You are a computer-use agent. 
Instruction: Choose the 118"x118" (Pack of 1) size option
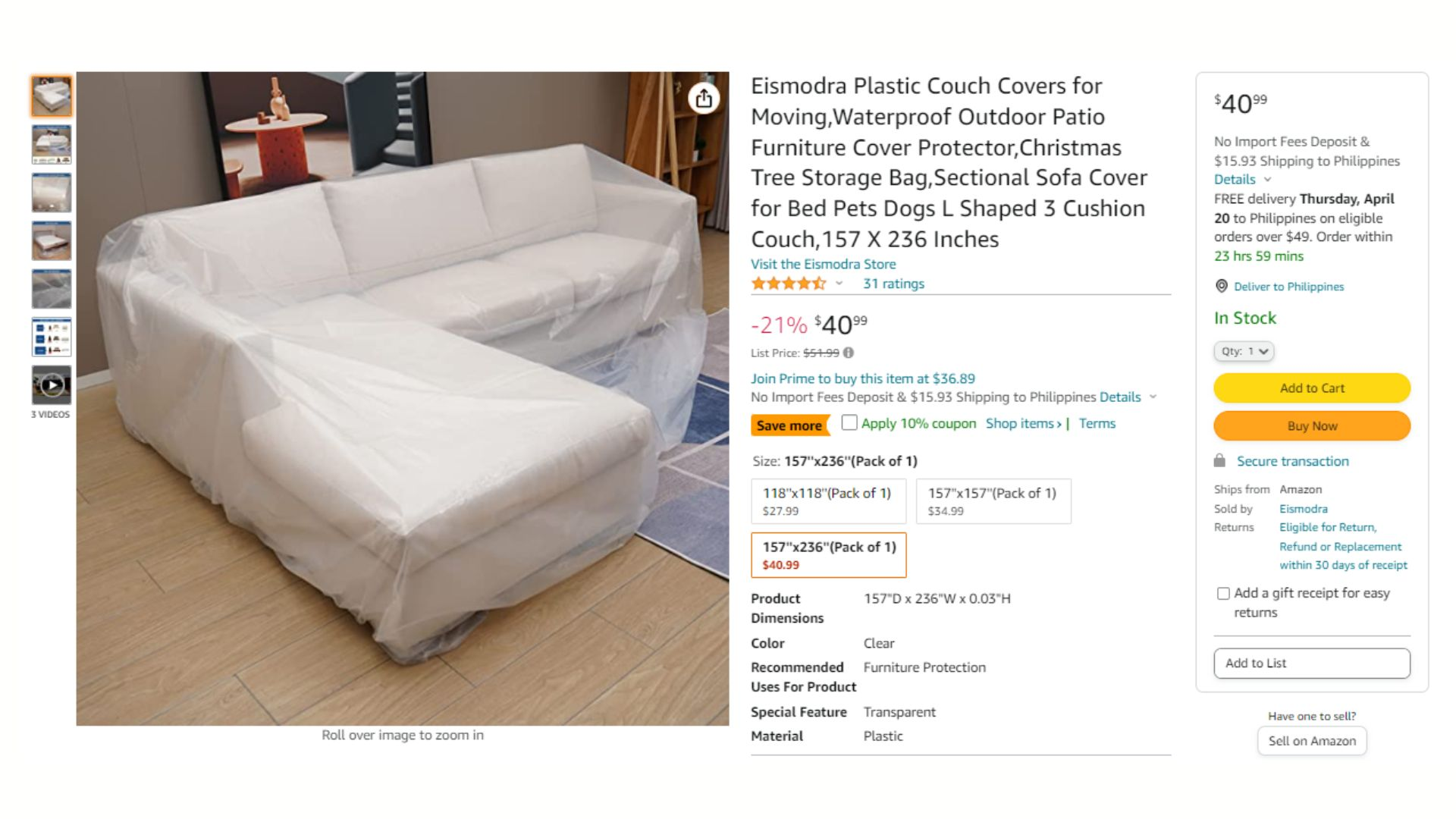pos(828,501)
